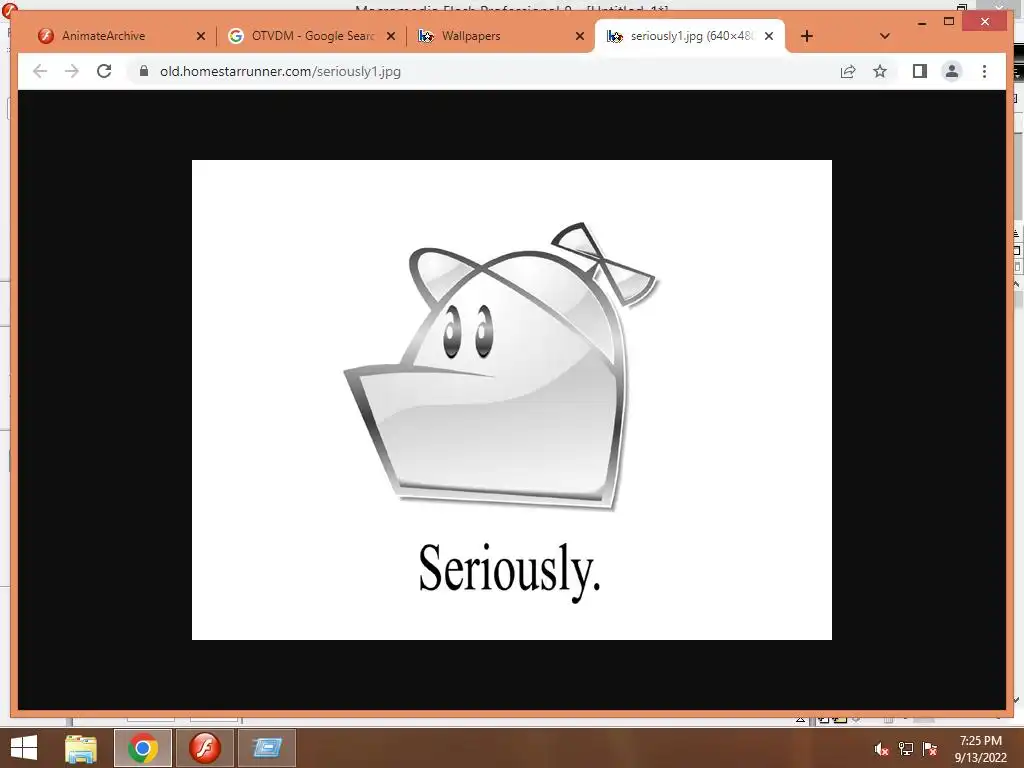
Task: Open network status tray icon
Action: pyautogui.click(x=906, y=749)
